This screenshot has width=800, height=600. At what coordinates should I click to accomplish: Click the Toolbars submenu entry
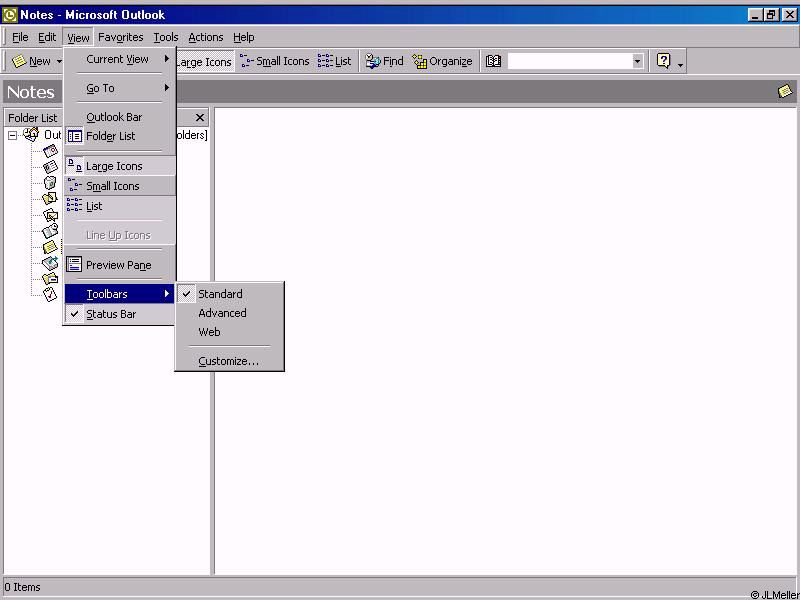pyautogui.click(x=120, y=294)
